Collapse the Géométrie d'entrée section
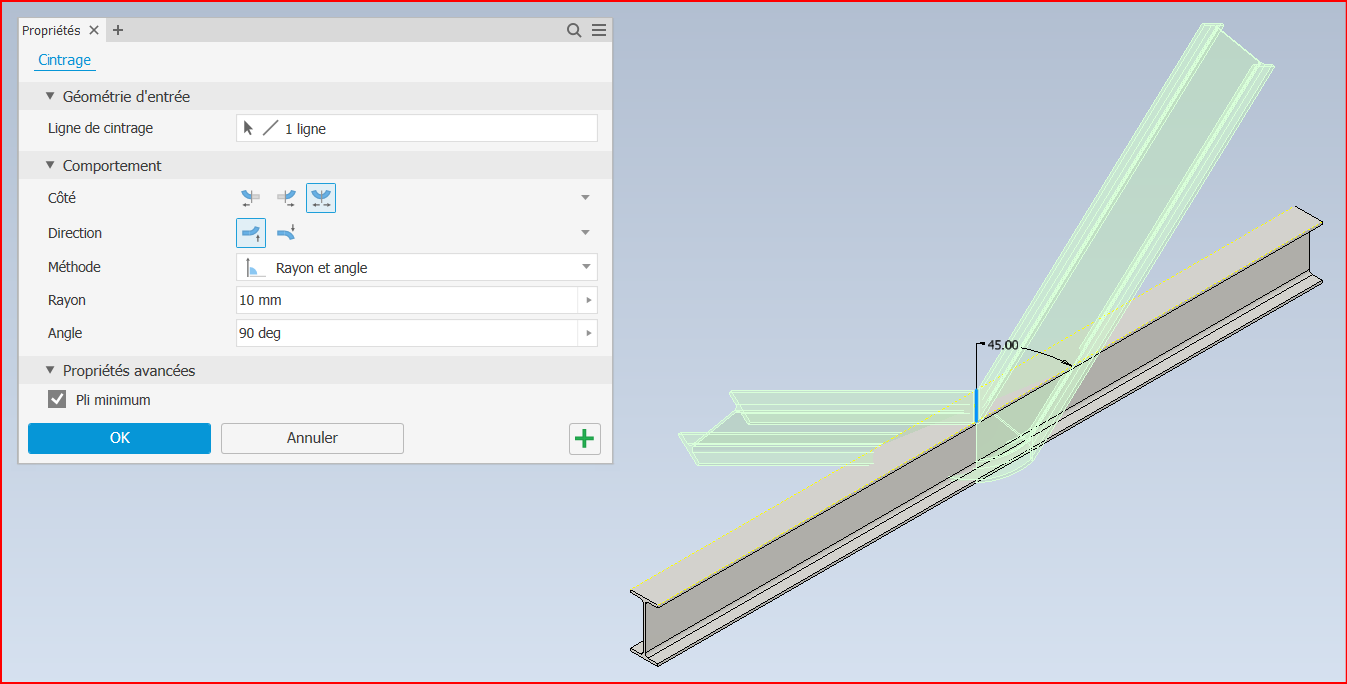1347x684 pixels. [x=49, y=97]
